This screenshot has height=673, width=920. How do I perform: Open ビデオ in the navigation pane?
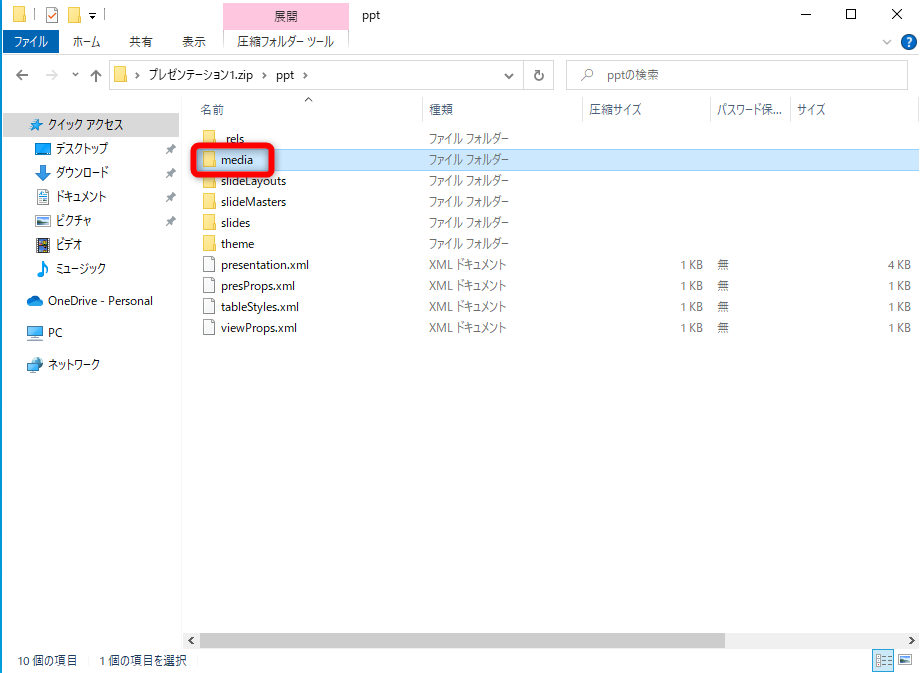coord(69,244)
